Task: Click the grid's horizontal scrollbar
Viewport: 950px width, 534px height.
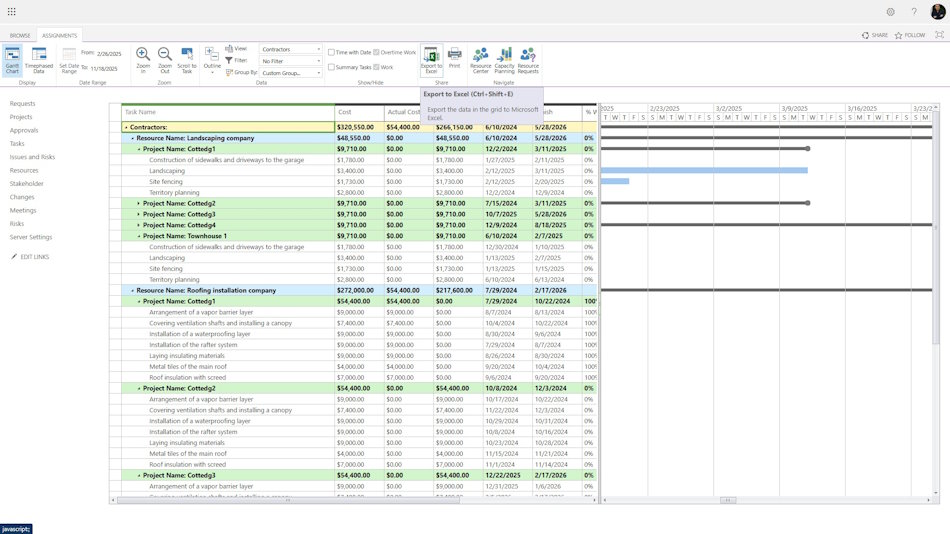Action: 288,500
